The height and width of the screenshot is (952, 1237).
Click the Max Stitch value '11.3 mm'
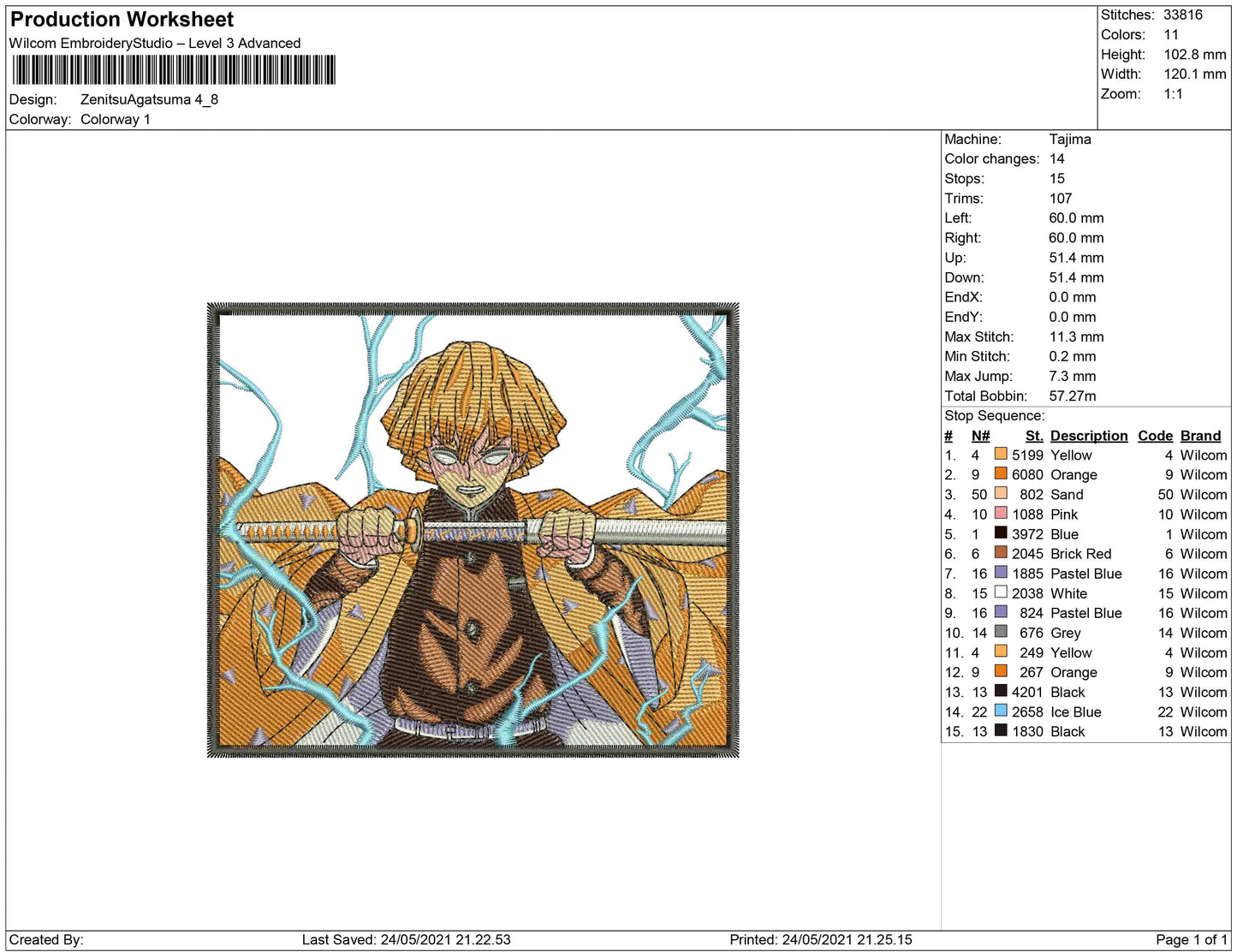click(1077, 336)
